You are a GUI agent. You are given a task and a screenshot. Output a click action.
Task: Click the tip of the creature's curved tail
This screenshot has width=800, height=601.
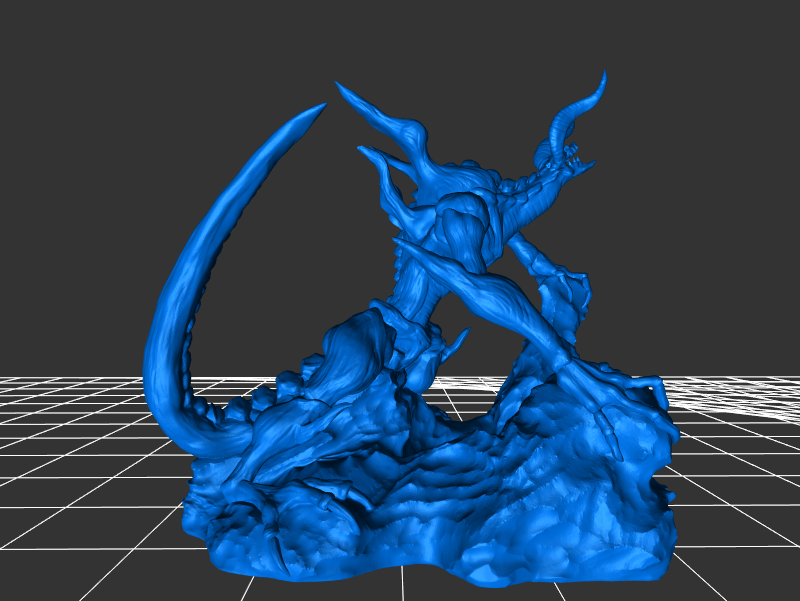coord(320,106)
